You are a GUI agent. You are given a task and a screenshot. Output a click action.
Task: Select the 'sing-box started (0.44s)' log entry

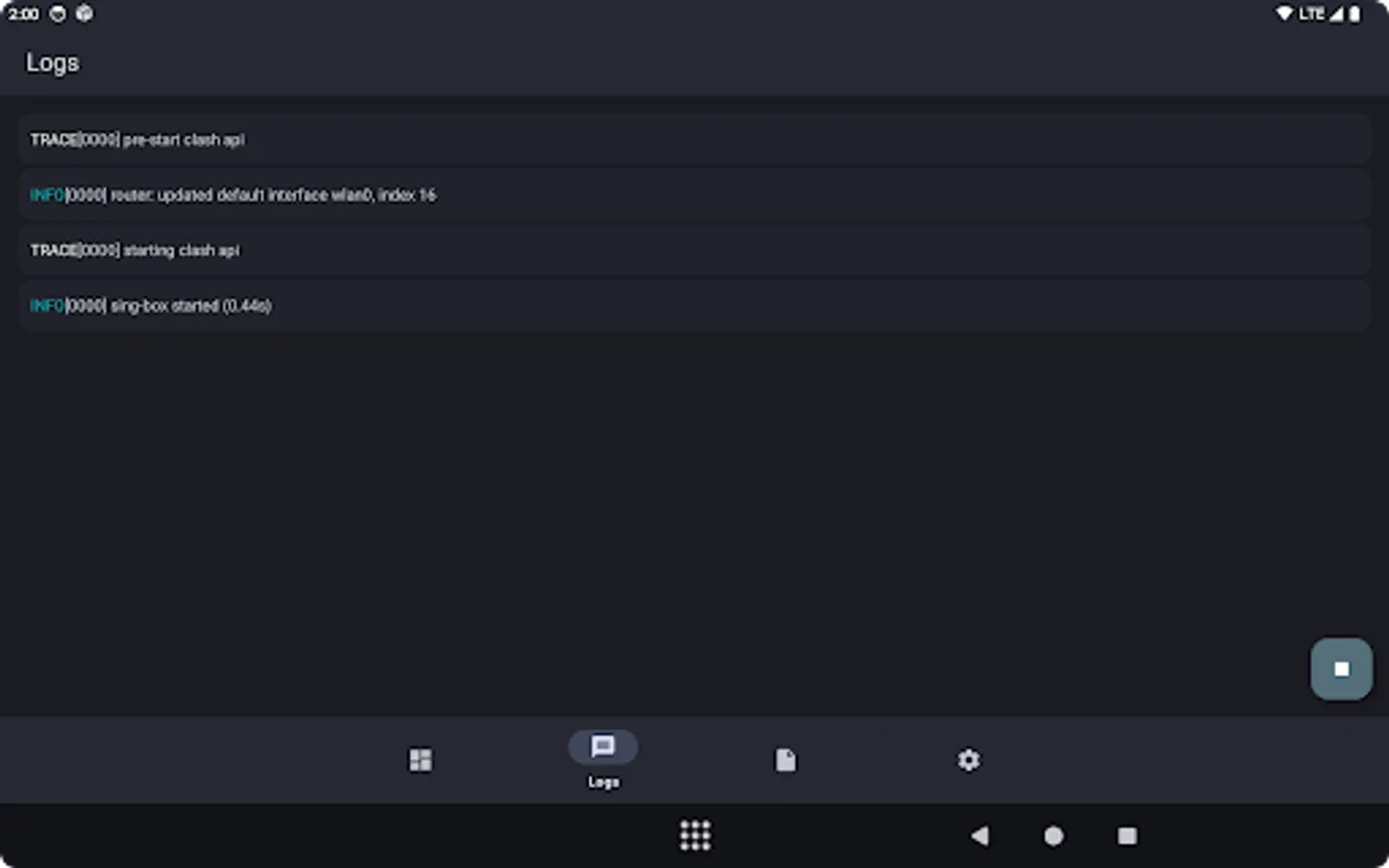click(x=694, y=306)
